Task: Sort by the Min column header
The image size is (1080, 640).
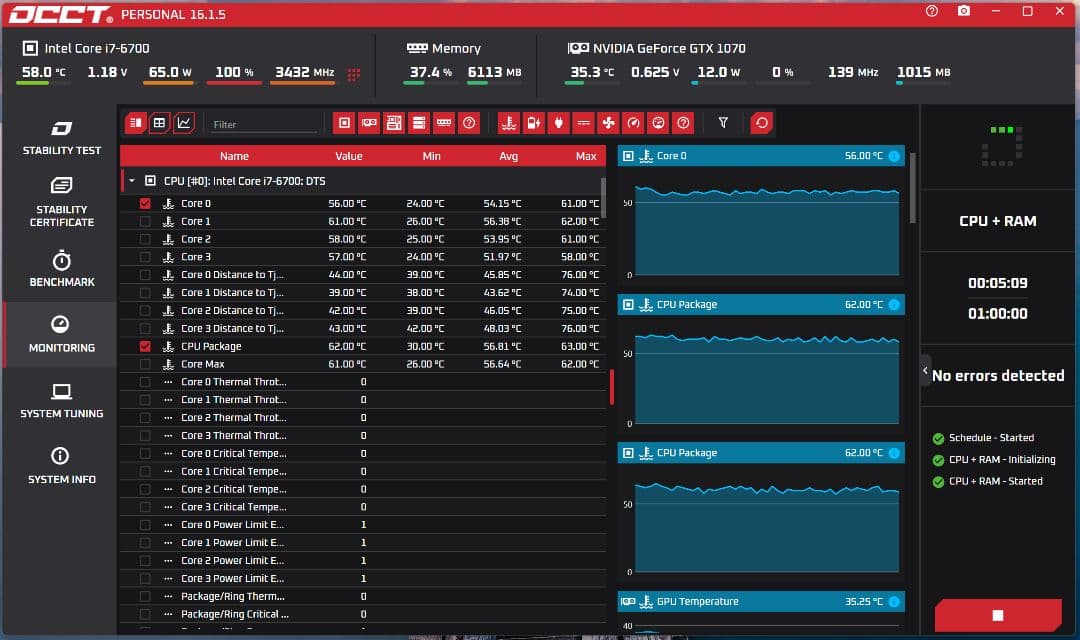Action: [x=431, y=156]
